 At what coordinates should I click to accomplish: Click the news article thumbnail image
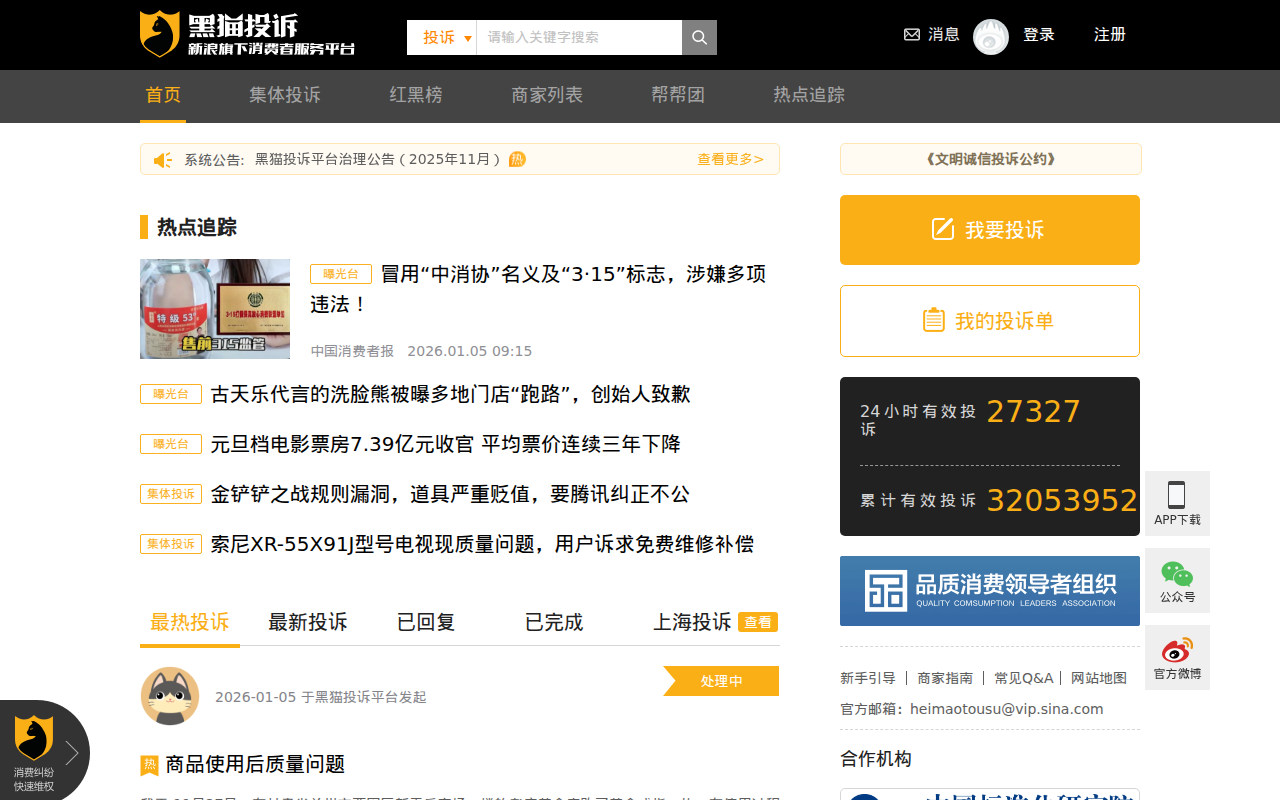[x=214, y=309]
